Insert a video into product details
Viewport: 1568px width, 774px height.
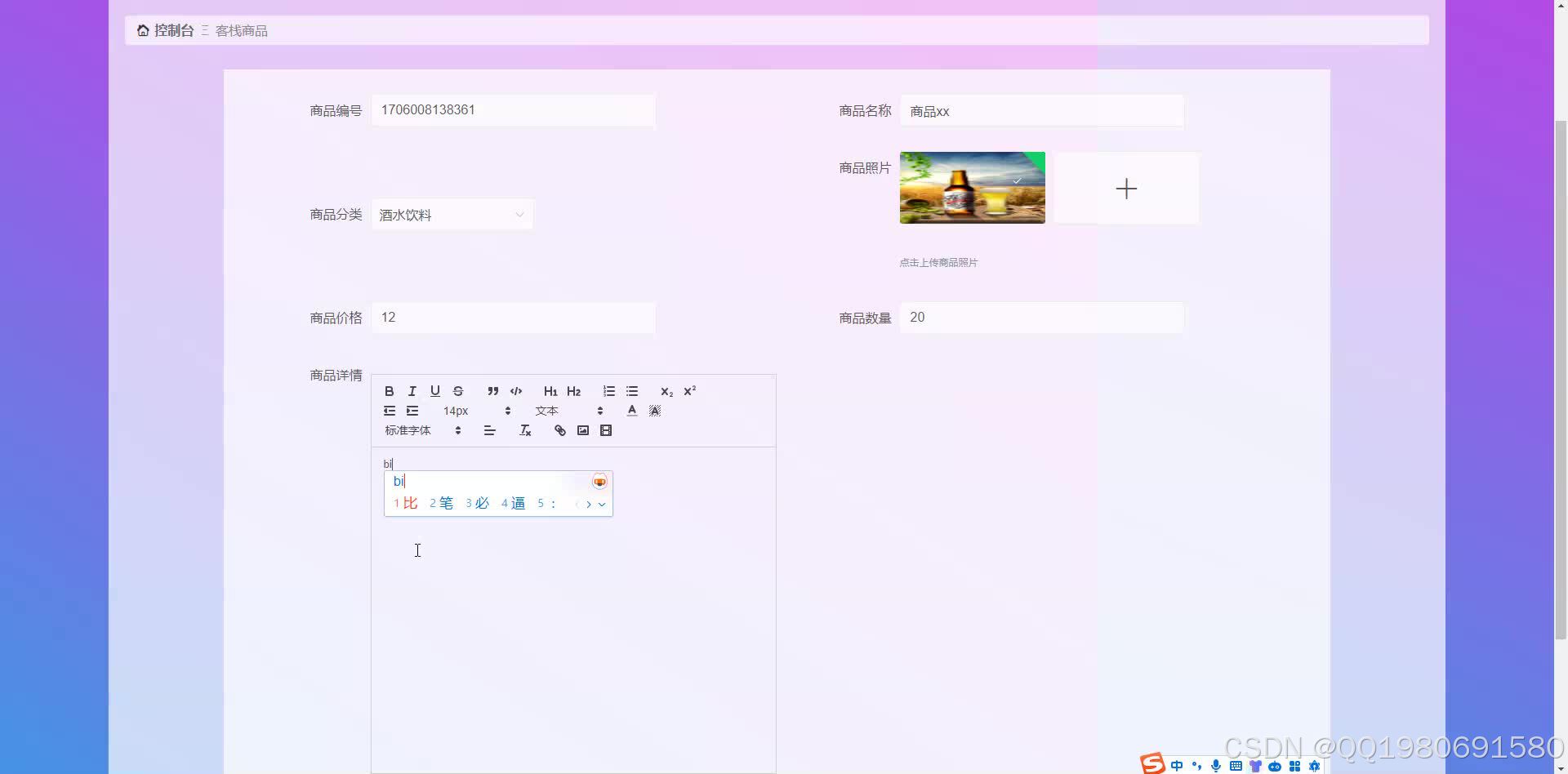606,430
